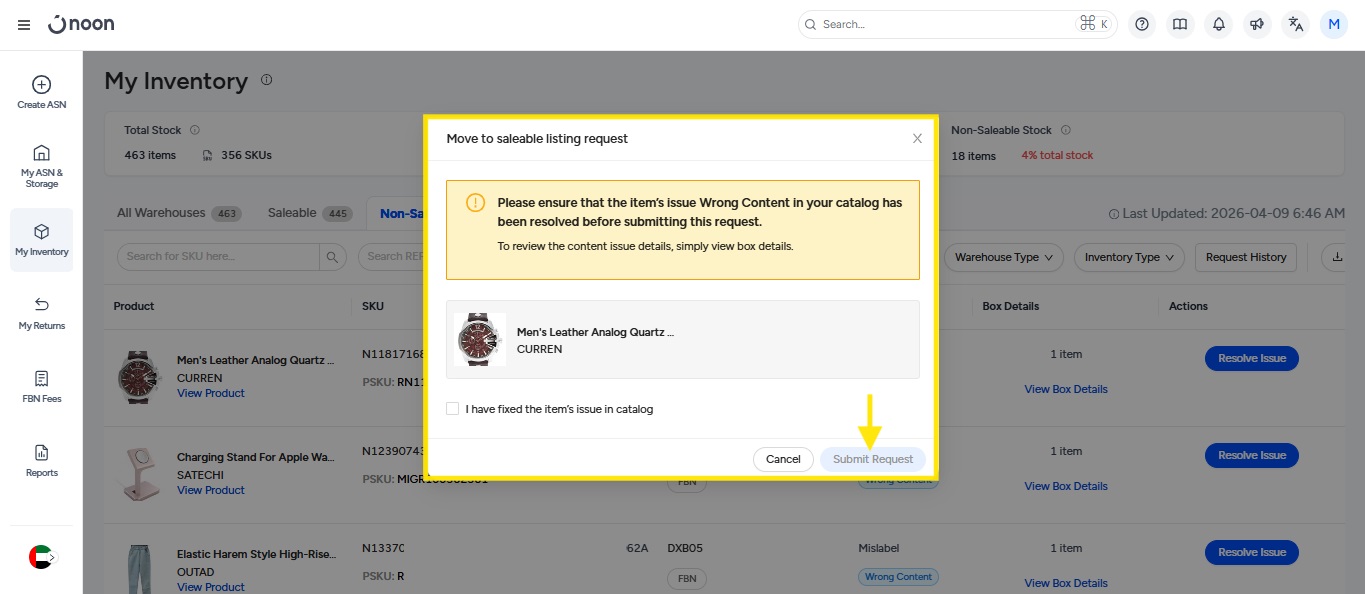Open the guide book icon in header

click(1180, 25)
